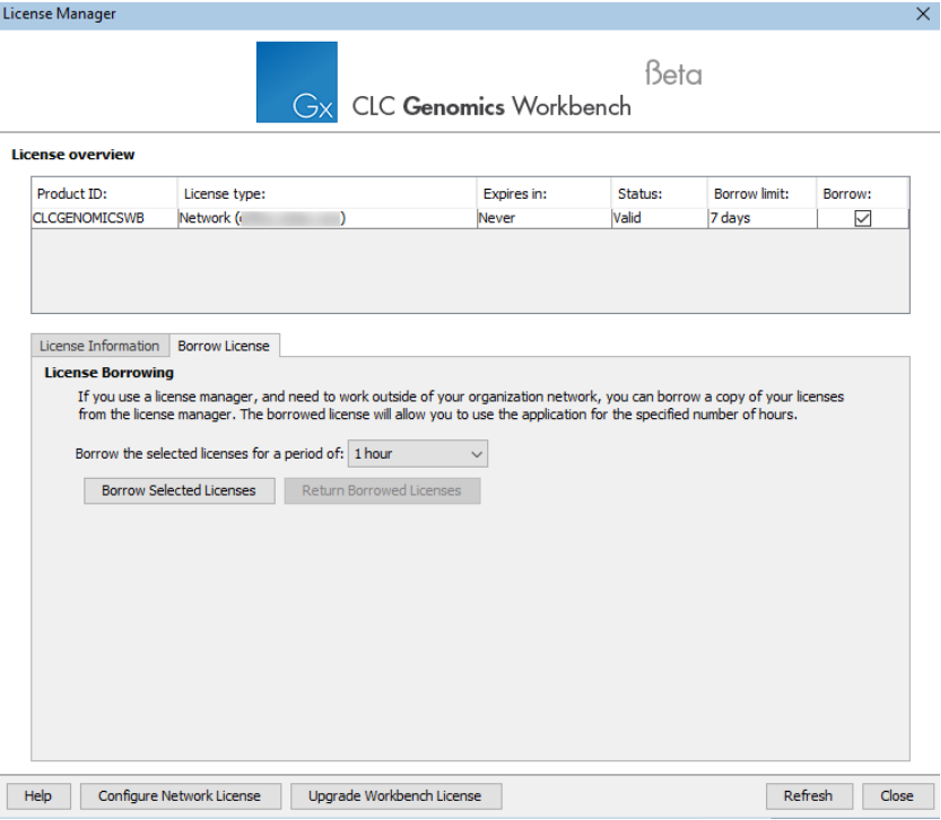Click the Beta label in header

click(673, 73)
